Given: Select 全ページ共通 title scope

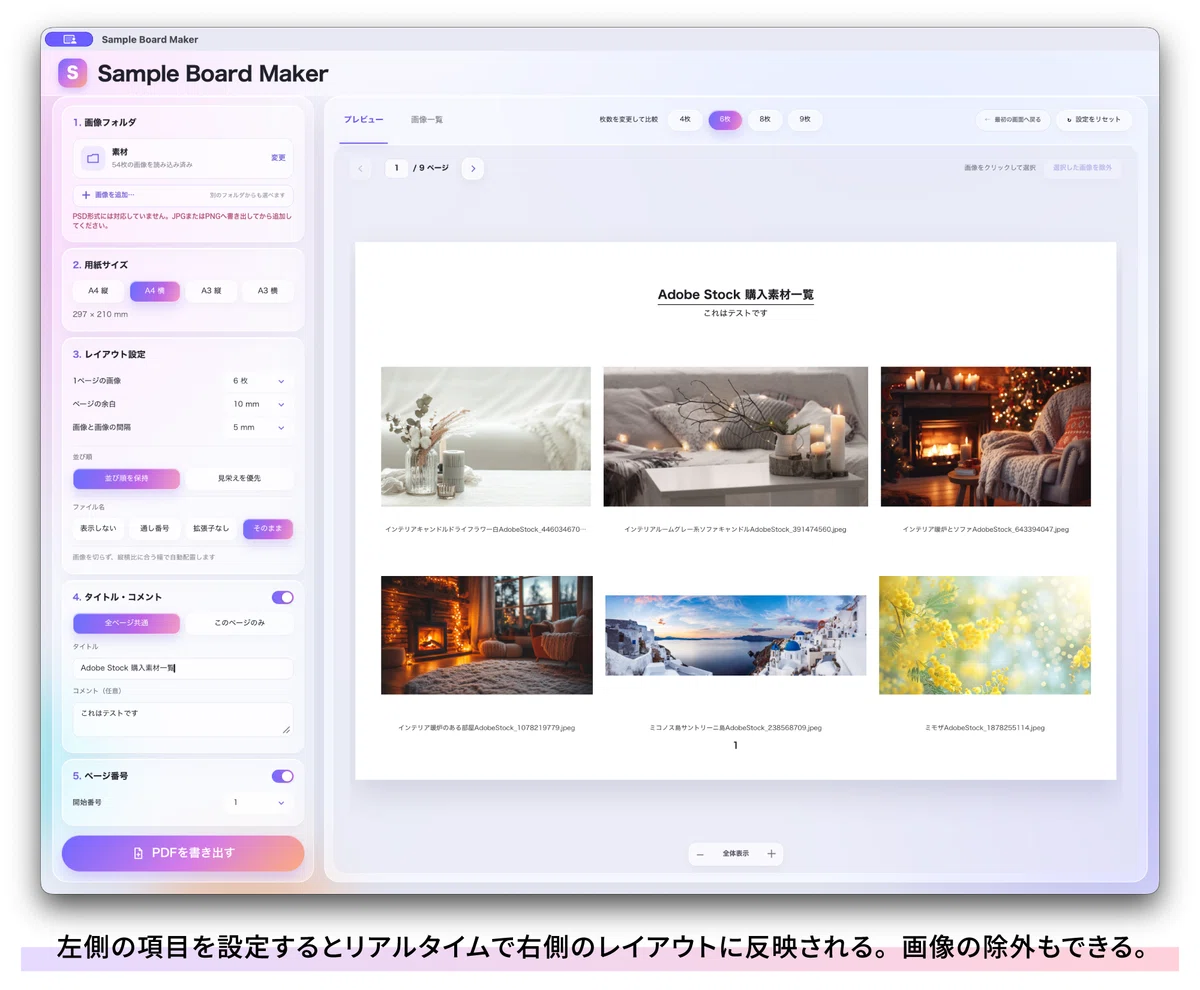Looking at the screenshot, I should pos(127,623).
